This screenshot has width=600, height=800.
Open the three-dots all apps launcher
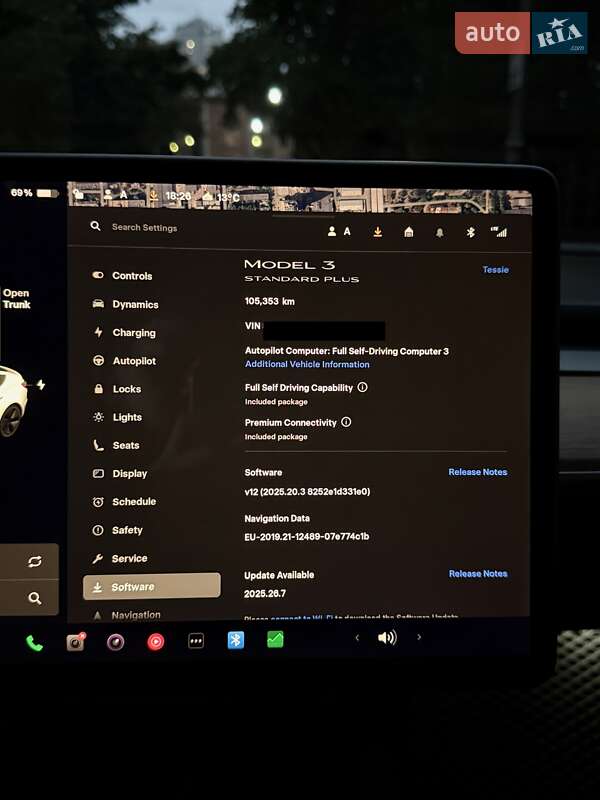click(x=196, y=641)
